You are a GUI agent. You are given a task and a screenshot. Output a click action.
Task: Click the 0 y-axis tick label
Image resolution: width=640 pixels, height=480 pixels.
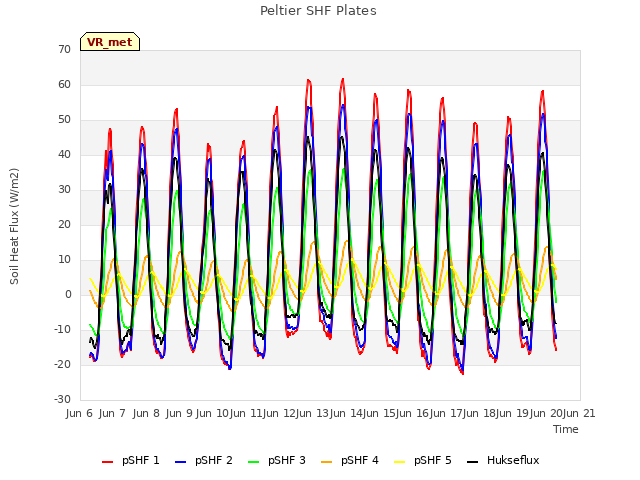[x=68, y=295]
